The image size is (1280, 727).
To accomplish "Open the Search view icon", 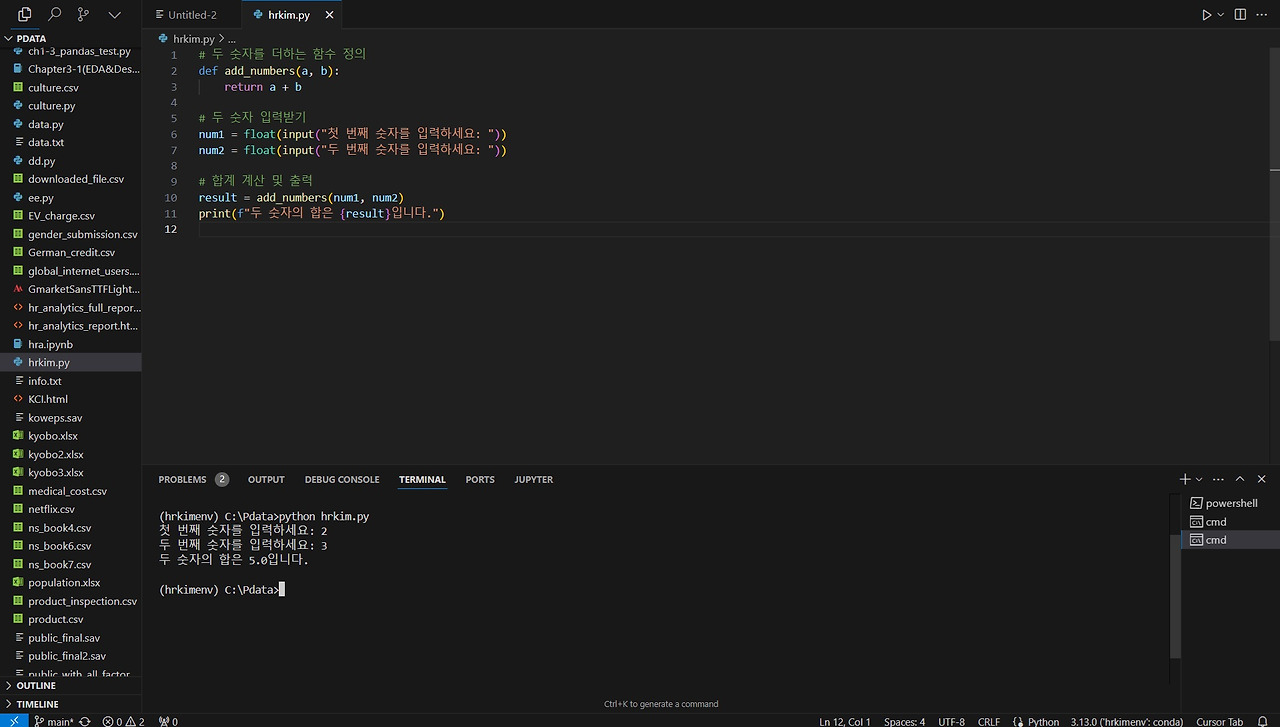I will point(55,15).
